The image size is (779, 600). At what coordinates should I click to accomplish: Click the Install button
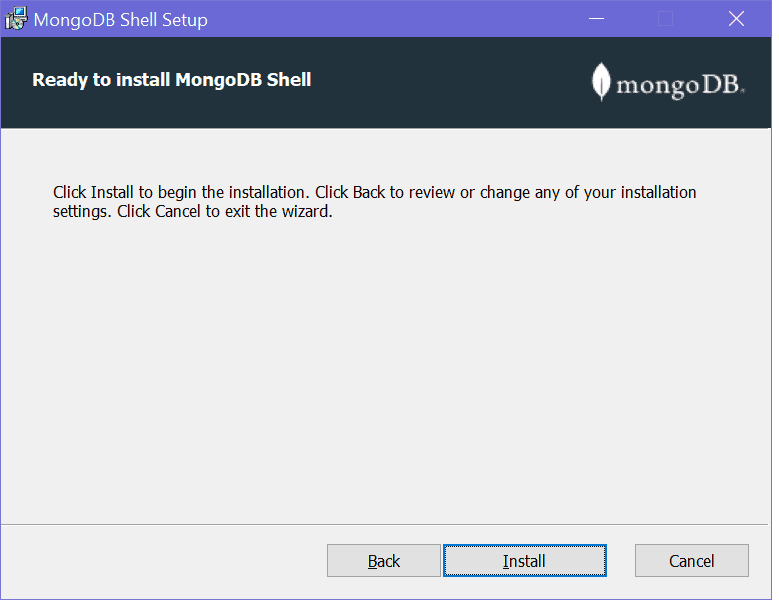click(524, 561)
